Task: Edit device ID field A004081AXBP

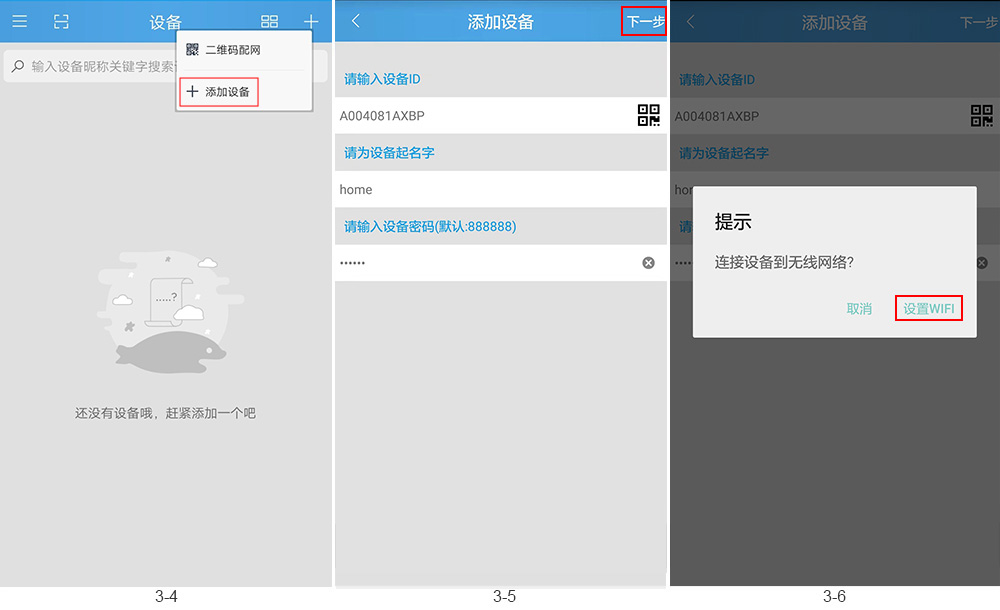Action: point(485,115)
